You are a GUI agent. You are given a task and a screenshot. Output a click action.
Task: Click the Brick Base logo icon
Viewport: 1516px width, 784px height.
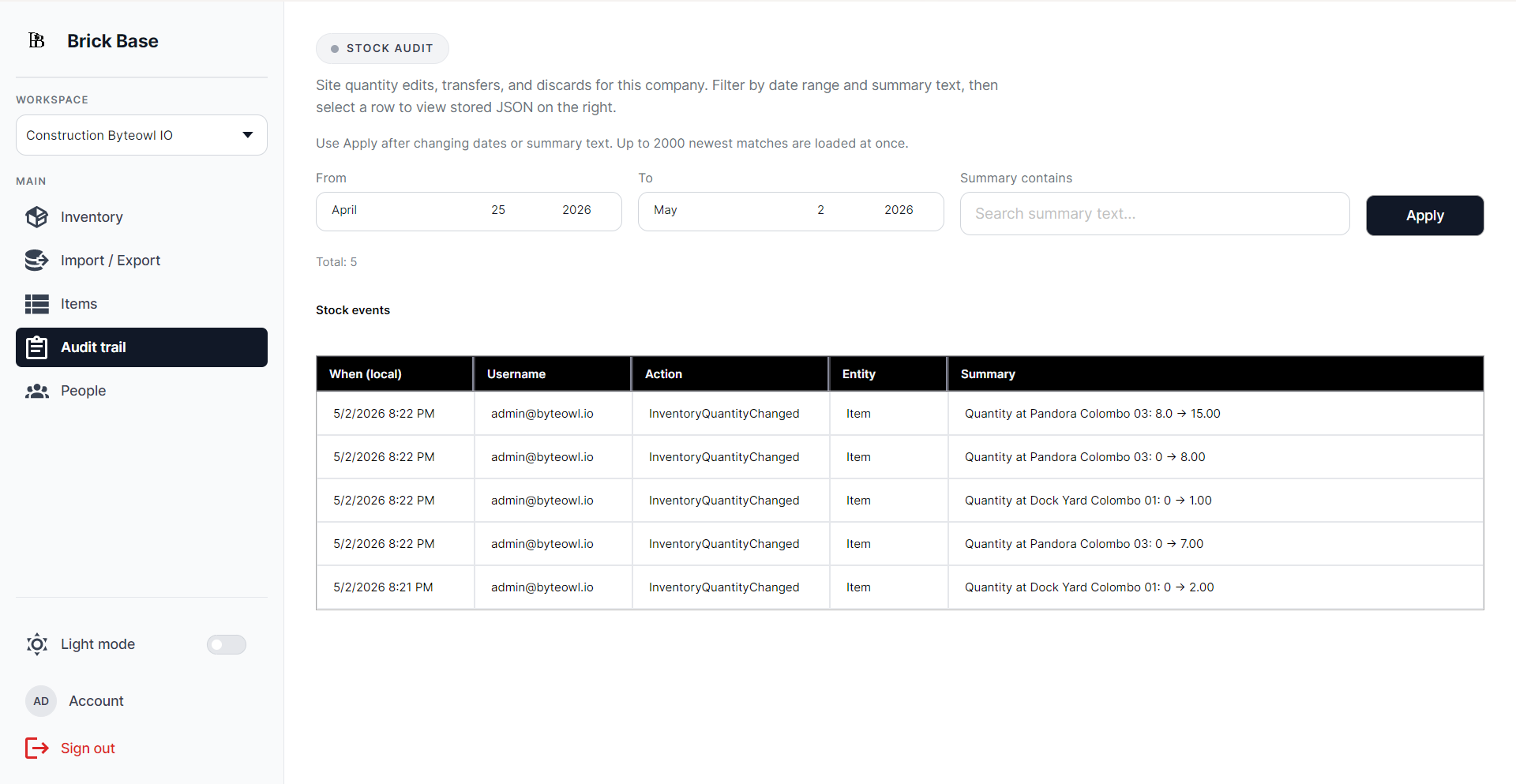pyautogui.click(x=36, y=40)
